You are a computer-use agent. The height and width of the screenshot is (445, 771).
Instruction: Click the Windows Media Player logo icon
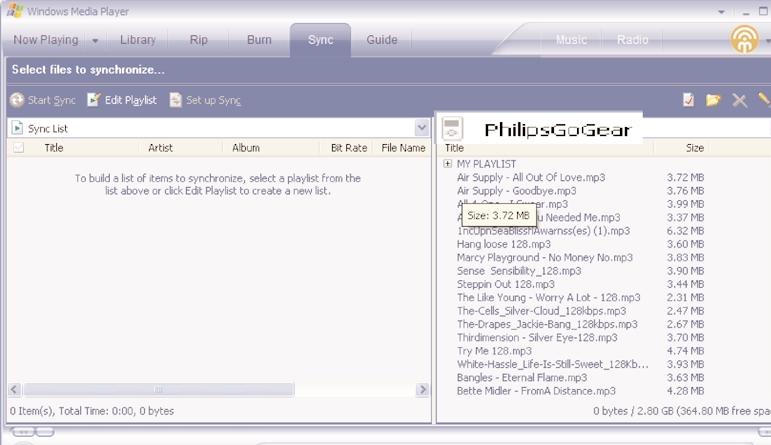click(x=15, y=10)
